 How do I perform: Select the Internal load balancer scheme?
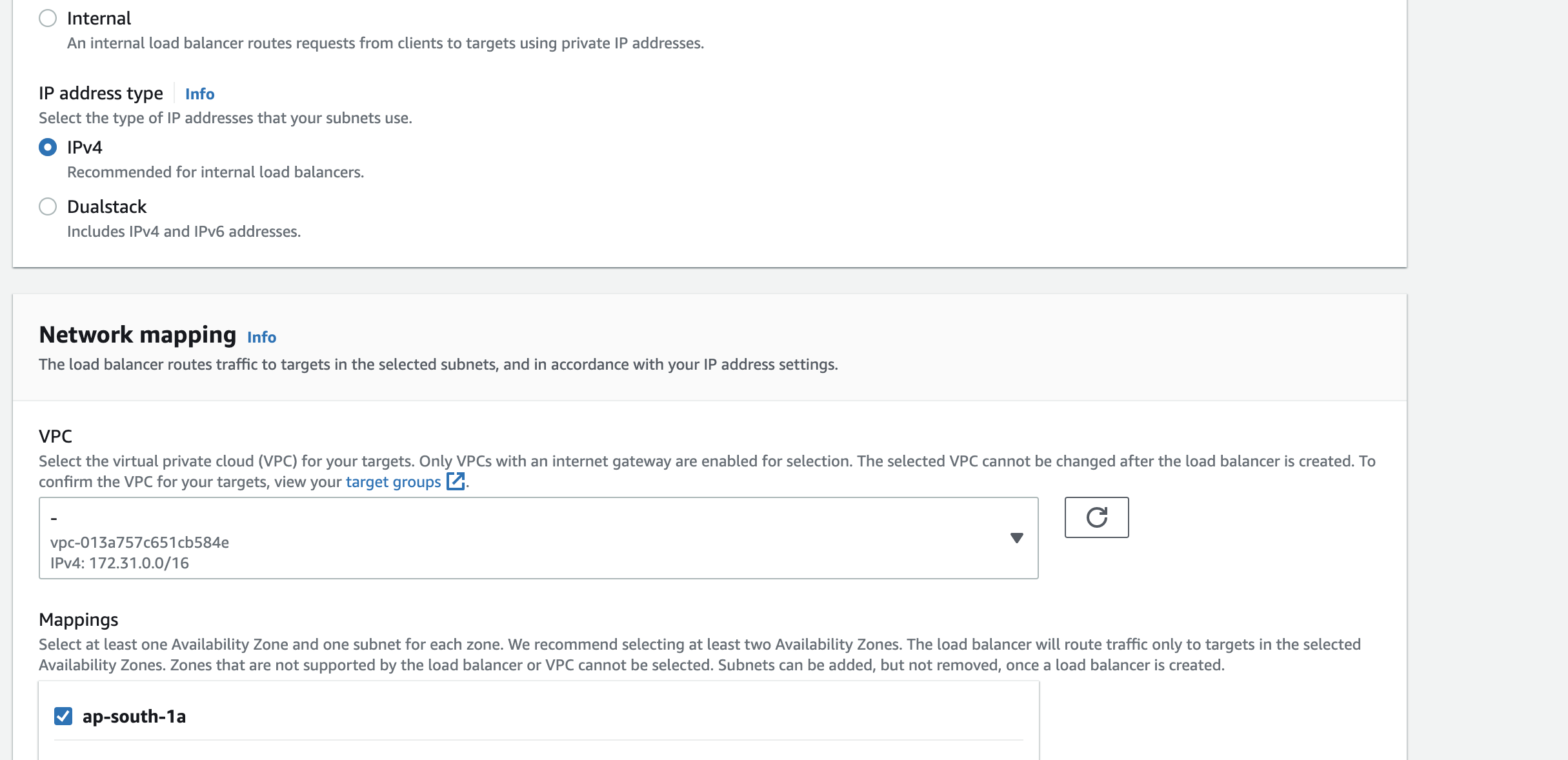pos(48,18)
